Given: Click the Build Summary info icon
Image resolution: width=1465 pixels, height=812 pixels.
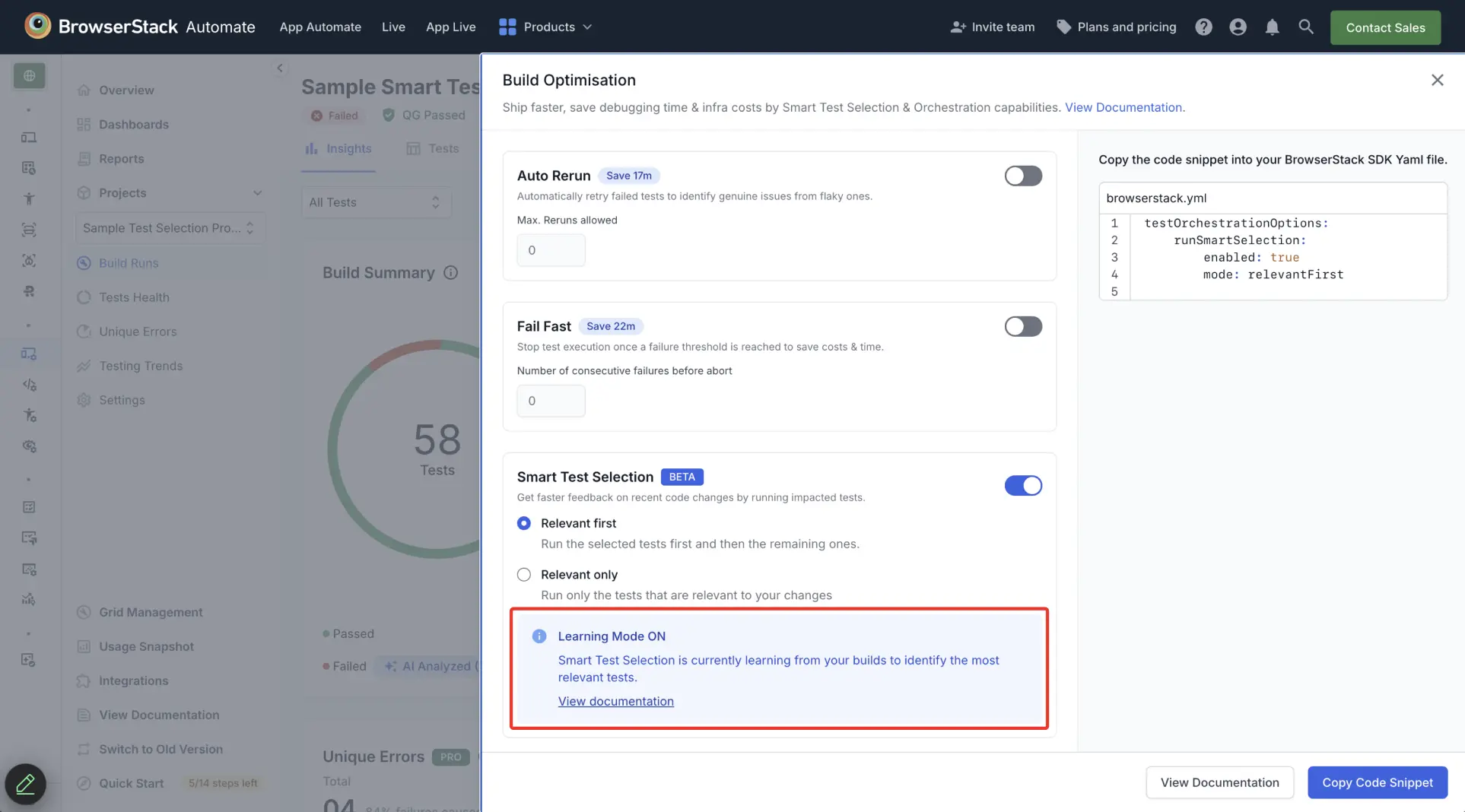Looking at the screenshot, I should (451, 273).
